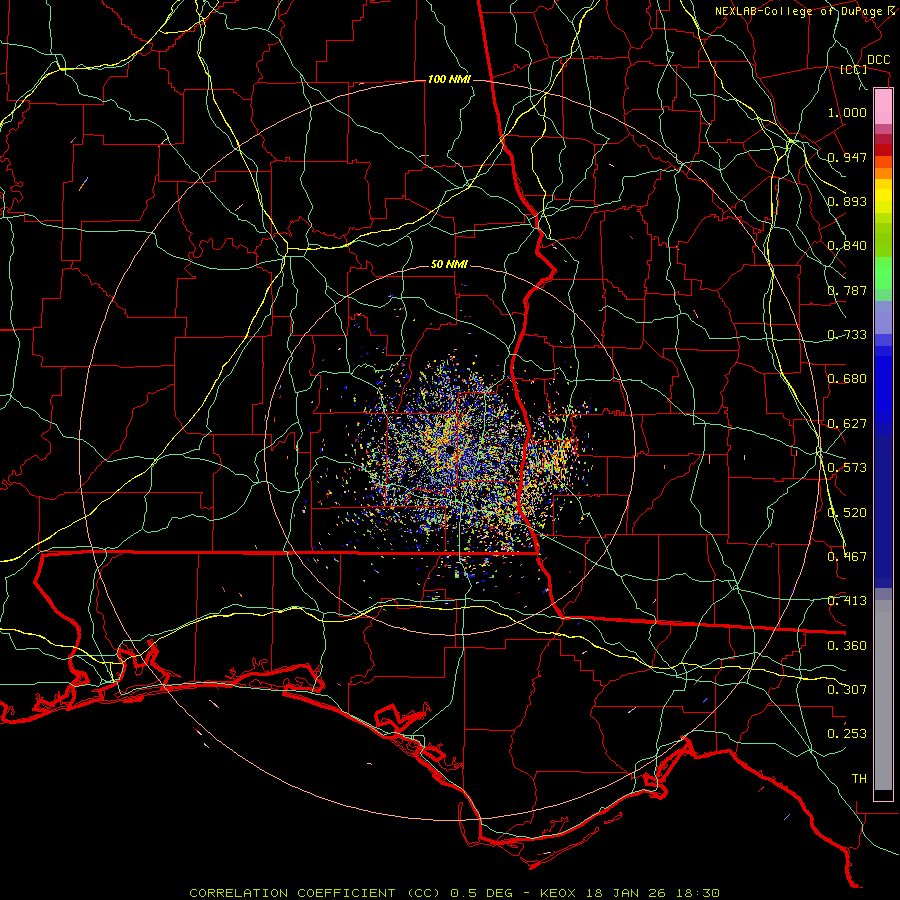Screen dimensions: 900x900
Task: Click the 0.733 color scale value
Action: click(x=847, y=335)
